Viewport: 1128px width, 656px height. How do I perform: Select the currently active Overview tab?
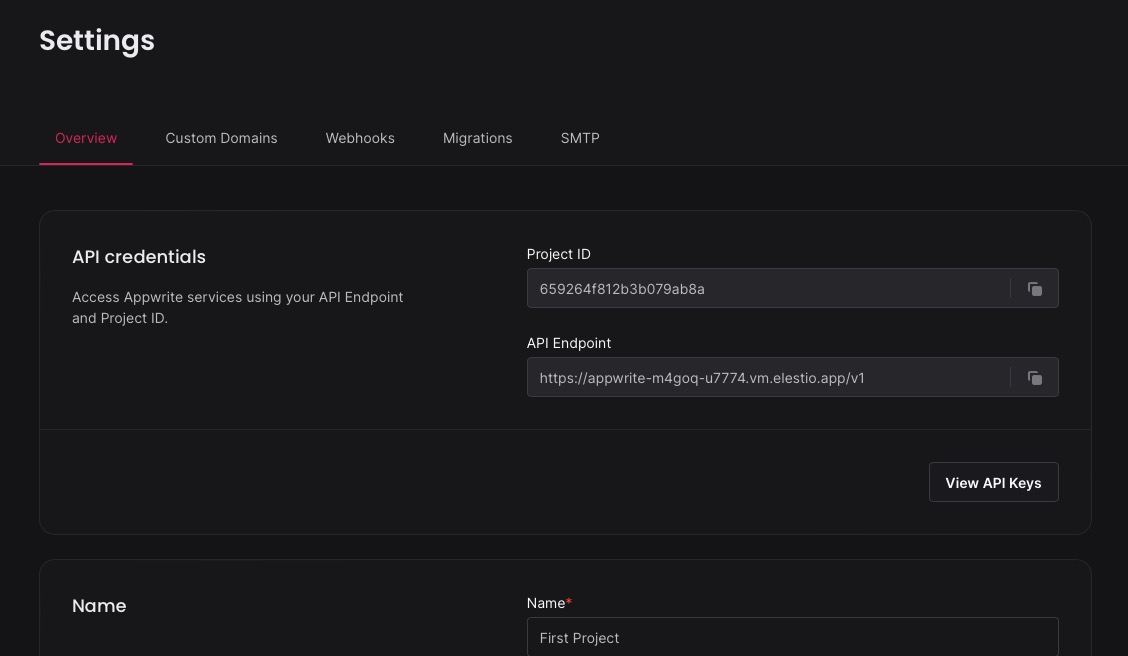pos(86,138)
